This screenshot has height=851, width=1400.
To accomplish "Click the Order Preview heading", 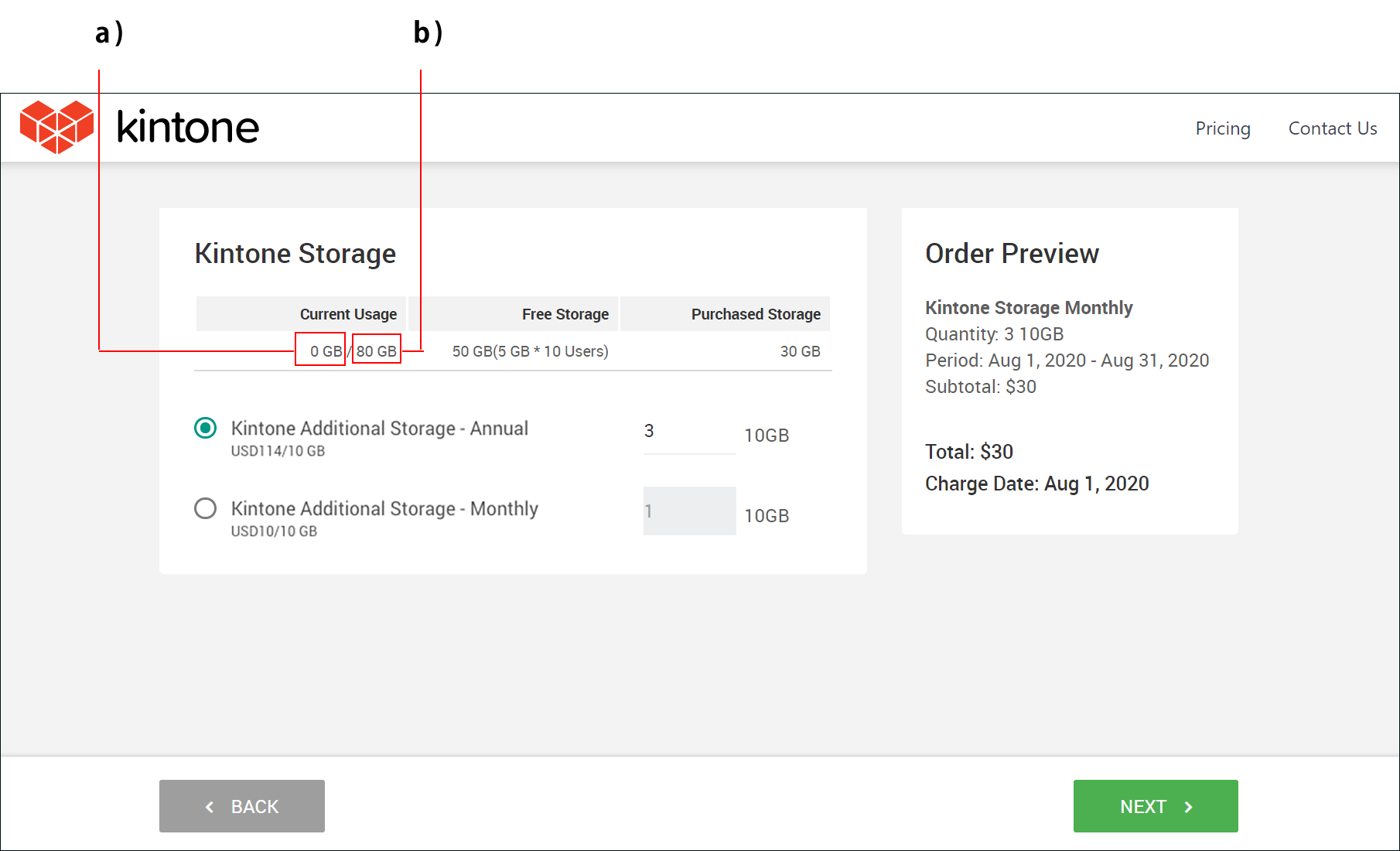I will (x=1012, y=254).
